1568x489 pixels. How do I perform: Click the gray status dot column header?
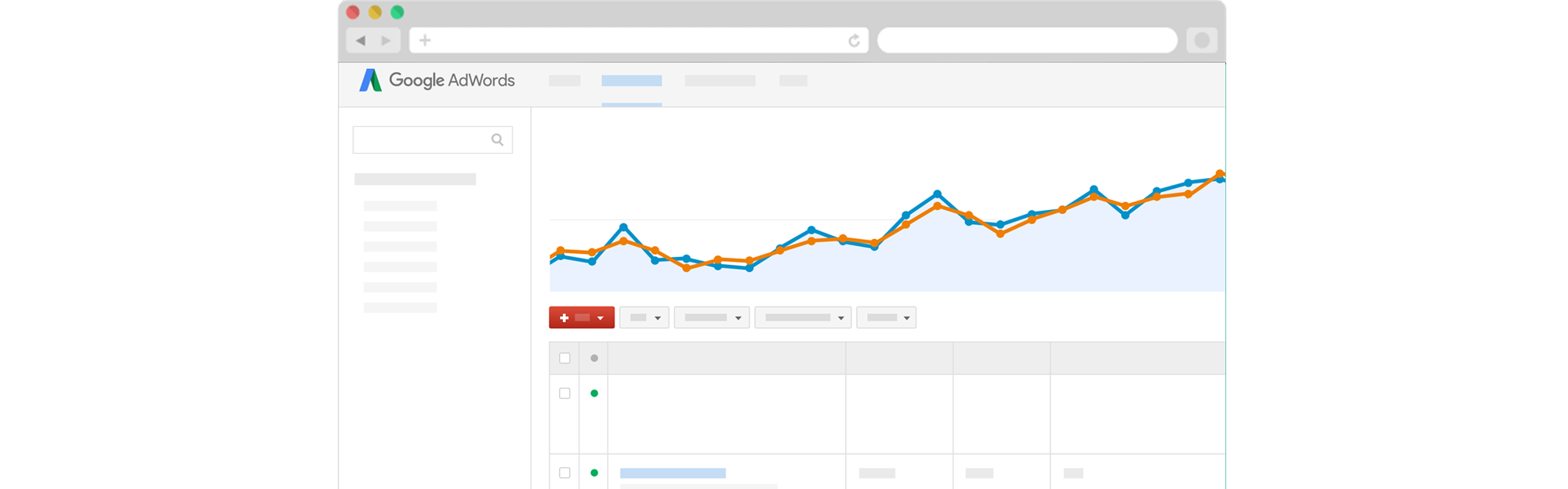coord(594,358)
